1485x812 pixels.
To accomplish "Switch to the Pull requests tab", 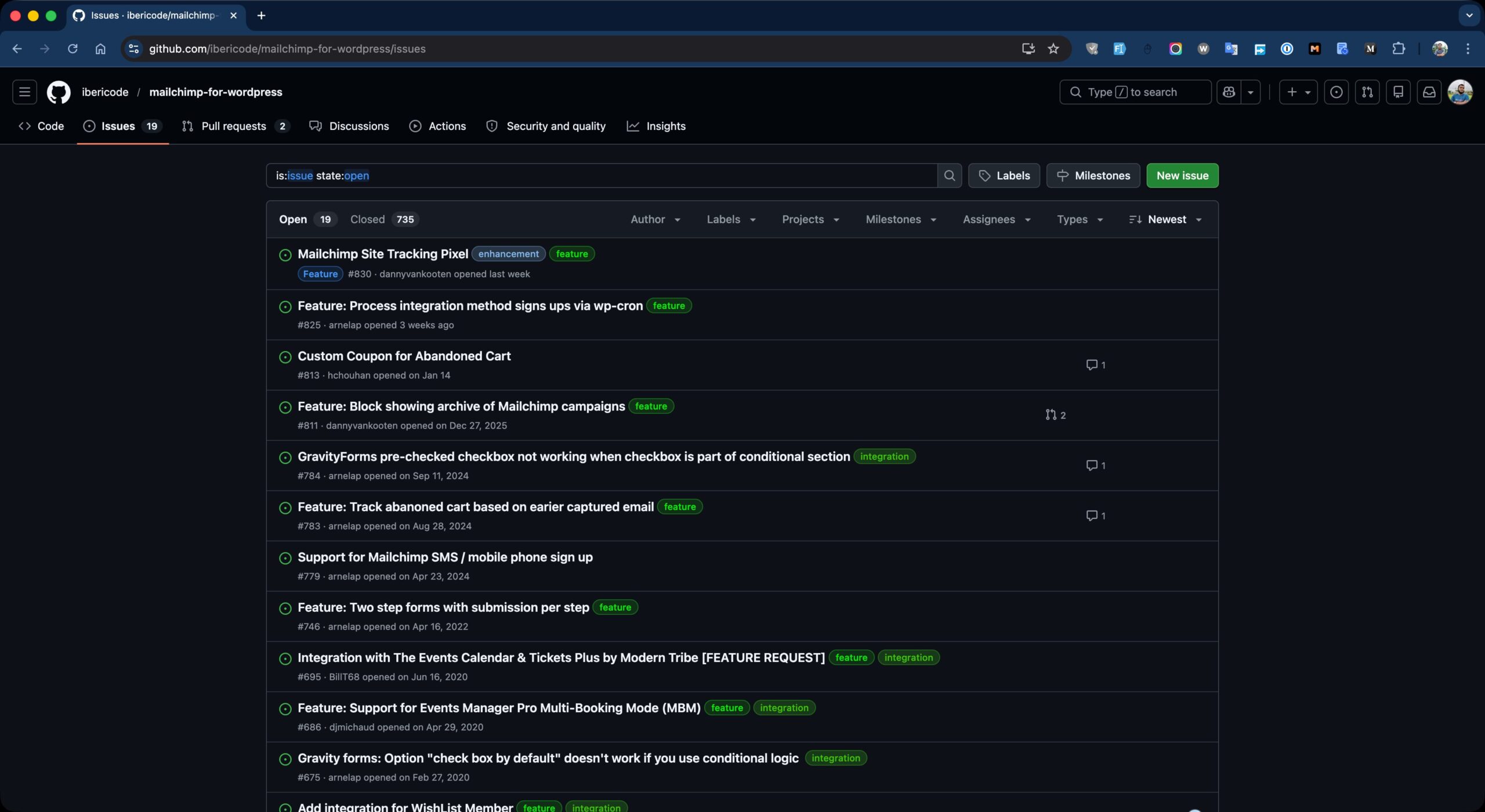I will point(236,126).
